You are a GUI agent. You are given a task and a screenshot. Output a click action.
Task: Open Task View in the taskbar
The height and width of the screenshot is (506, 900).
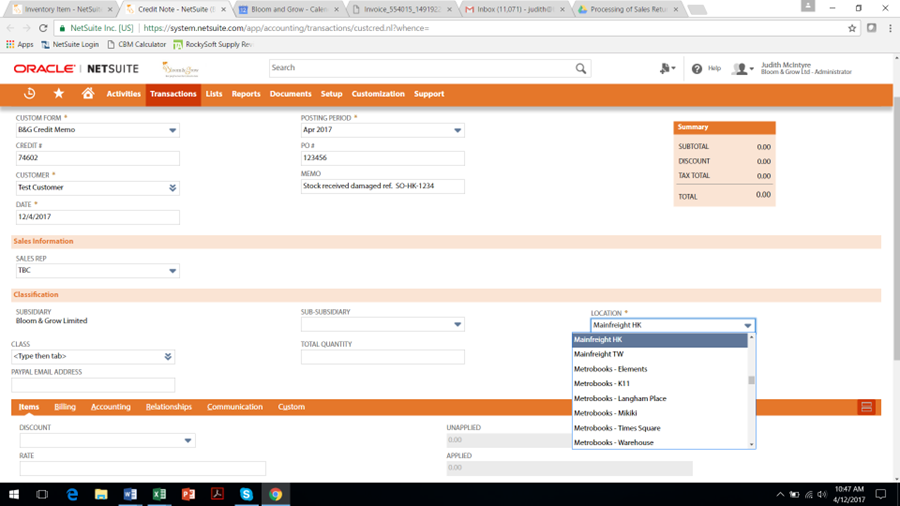(x=42, y=495)
